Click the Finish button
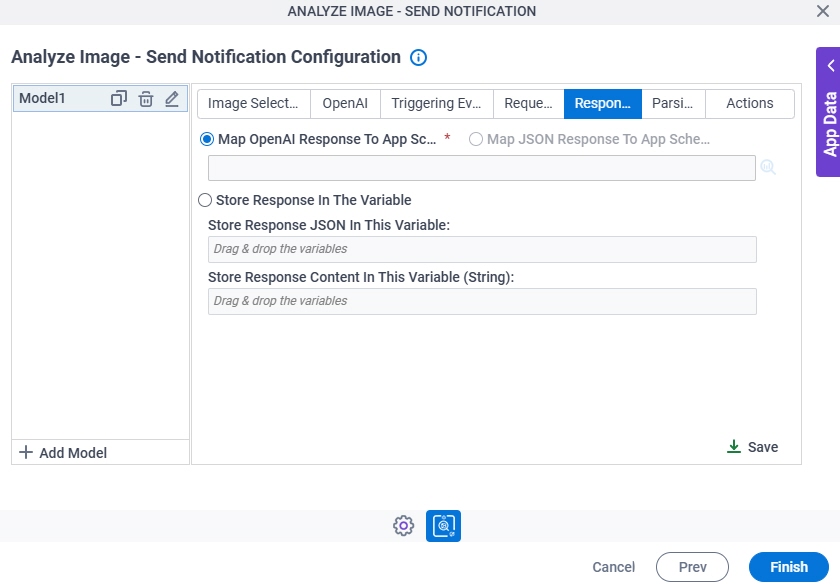 click(x=789, y=567)
